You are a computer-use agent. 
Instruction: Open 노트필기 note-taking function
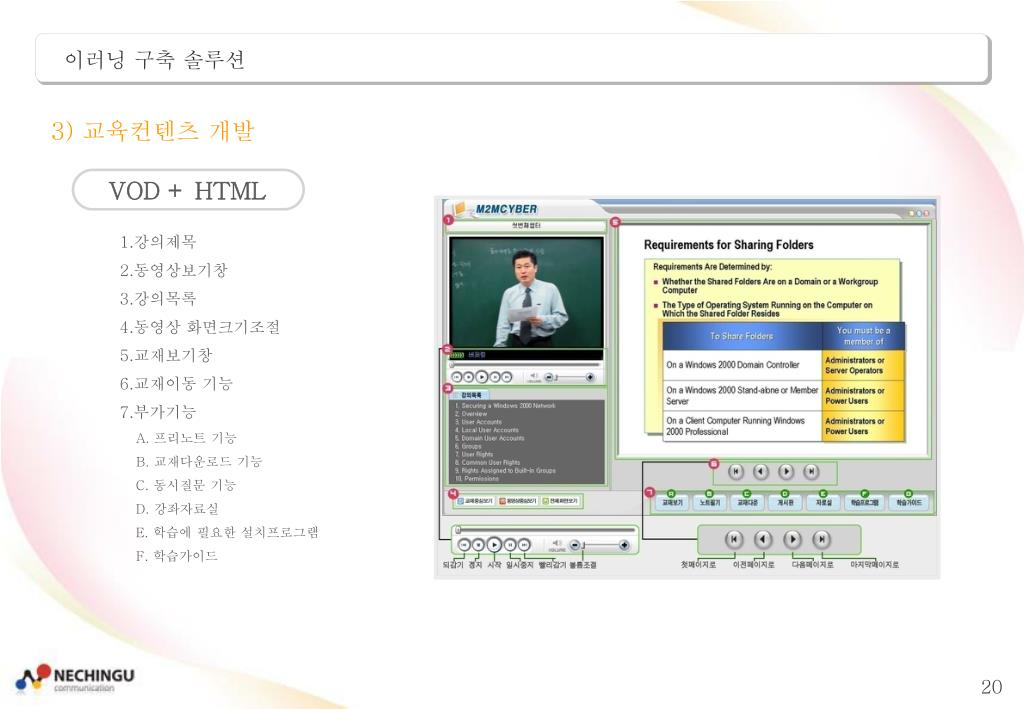[x=710, y=503]
